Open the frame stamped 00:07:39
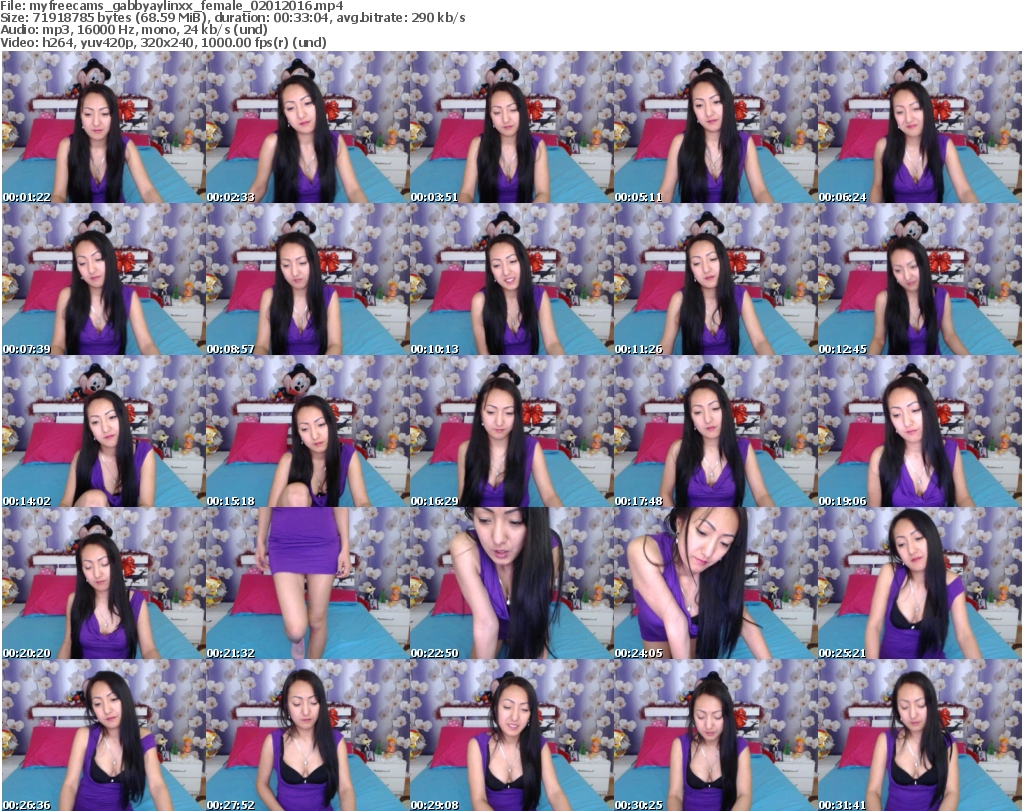The image size is (1024, 811). [104, 279]
